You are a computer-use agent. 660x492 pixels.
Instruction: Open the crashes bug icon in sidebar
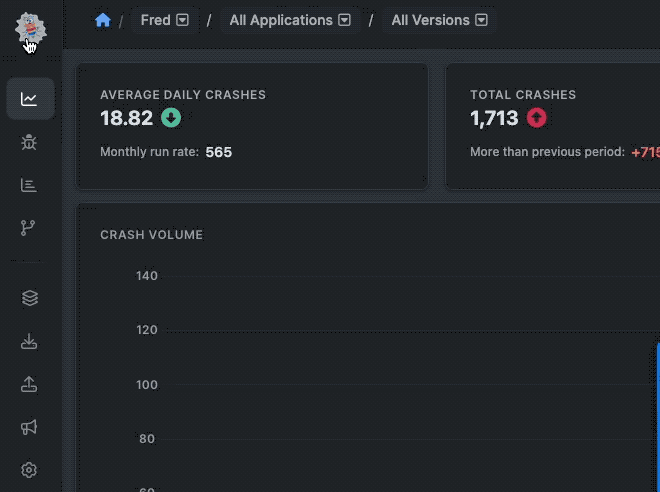click(29, 142)
